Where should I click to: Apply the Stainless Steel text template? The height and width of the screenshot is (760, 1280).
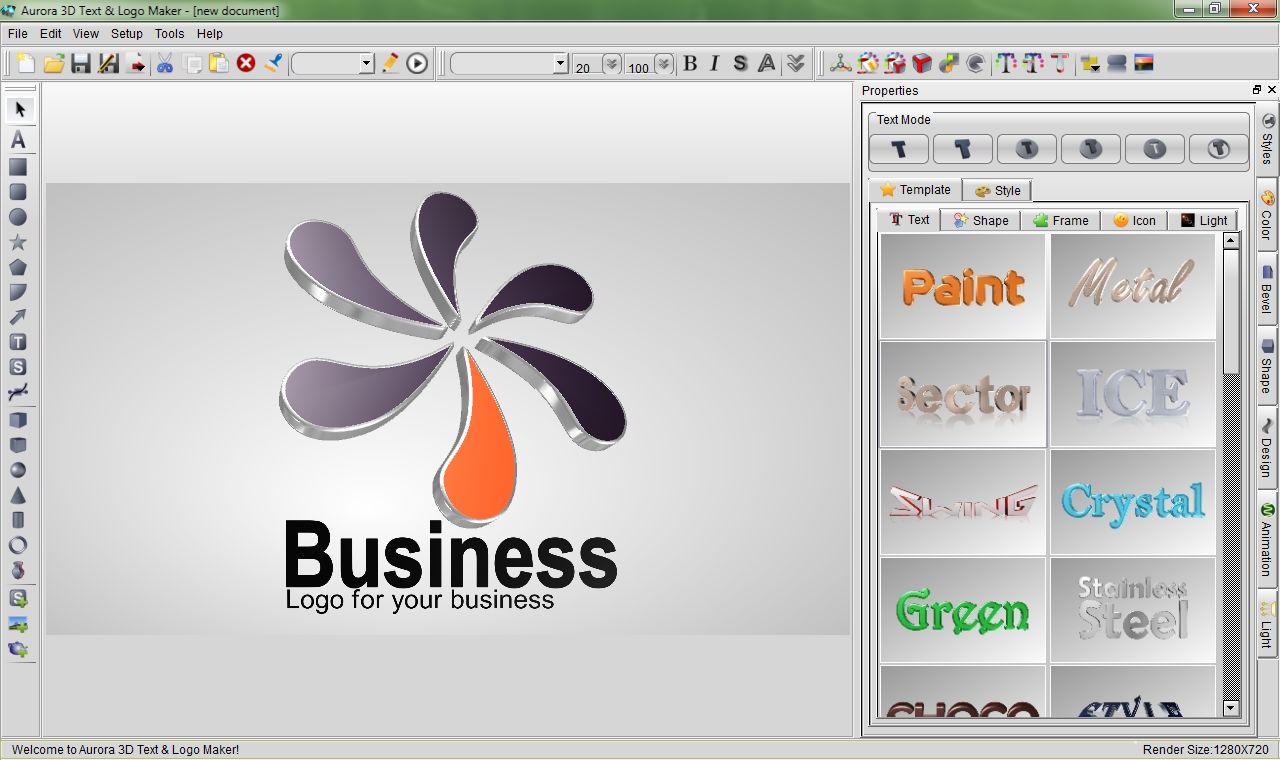(1133, 610)
